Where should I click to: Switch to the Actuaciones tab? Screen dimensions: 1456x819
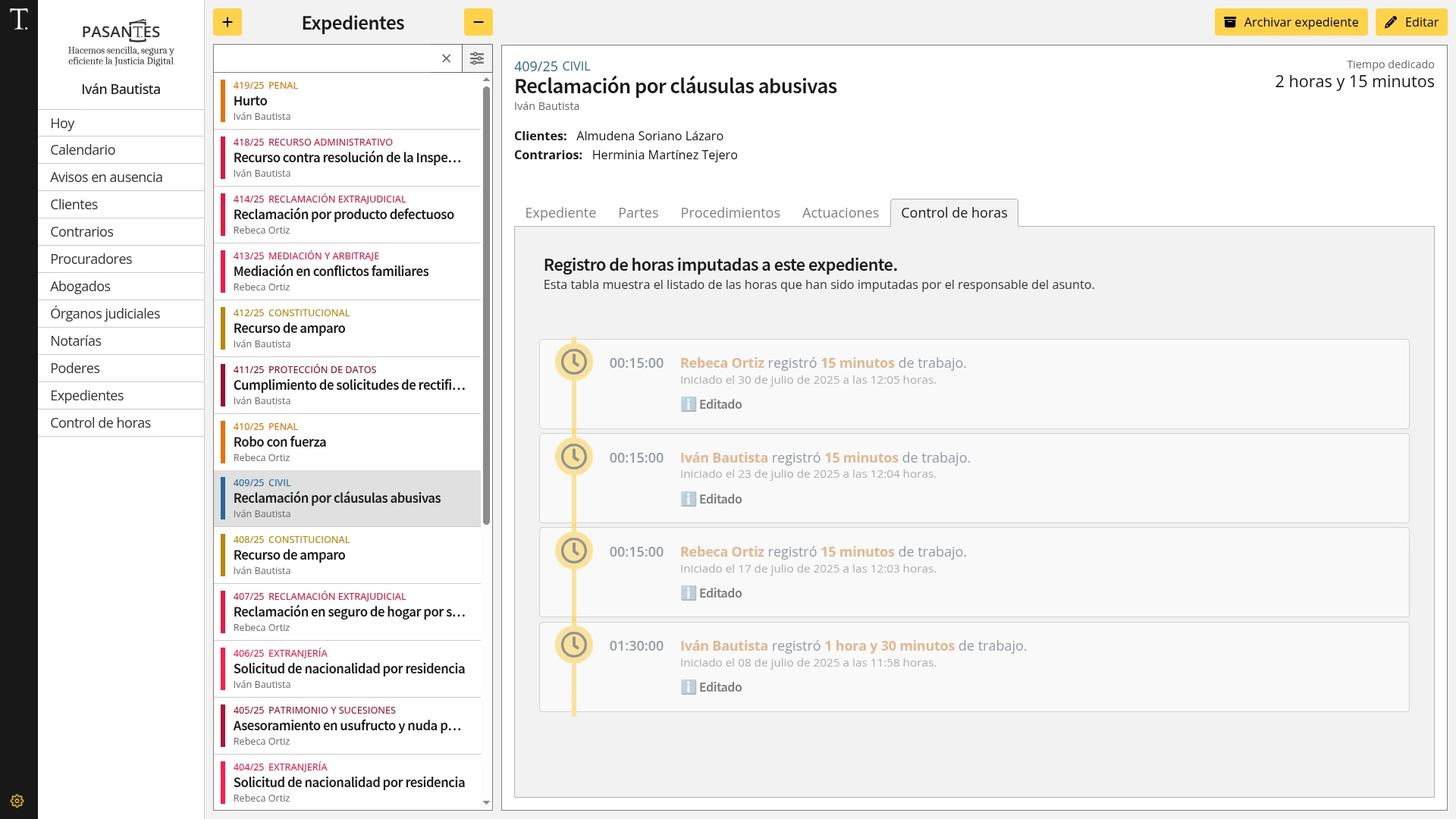click(x=840, y=213)
